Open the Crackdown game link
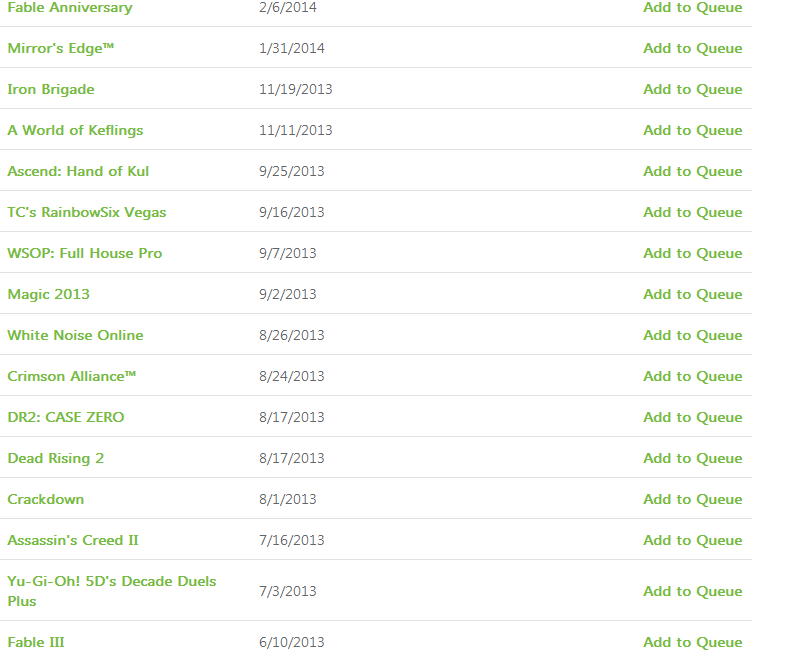796x656 pixels. pyautogui.click(x=46, y=499)
